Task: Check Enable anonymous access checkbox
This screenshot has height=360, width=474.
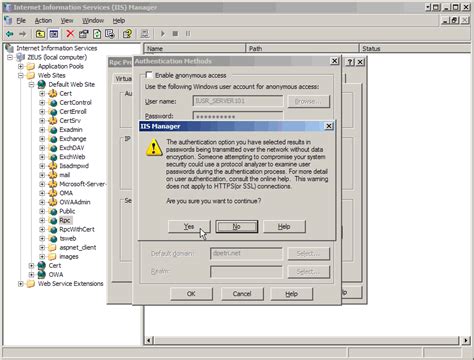Action: pos(149,75)
